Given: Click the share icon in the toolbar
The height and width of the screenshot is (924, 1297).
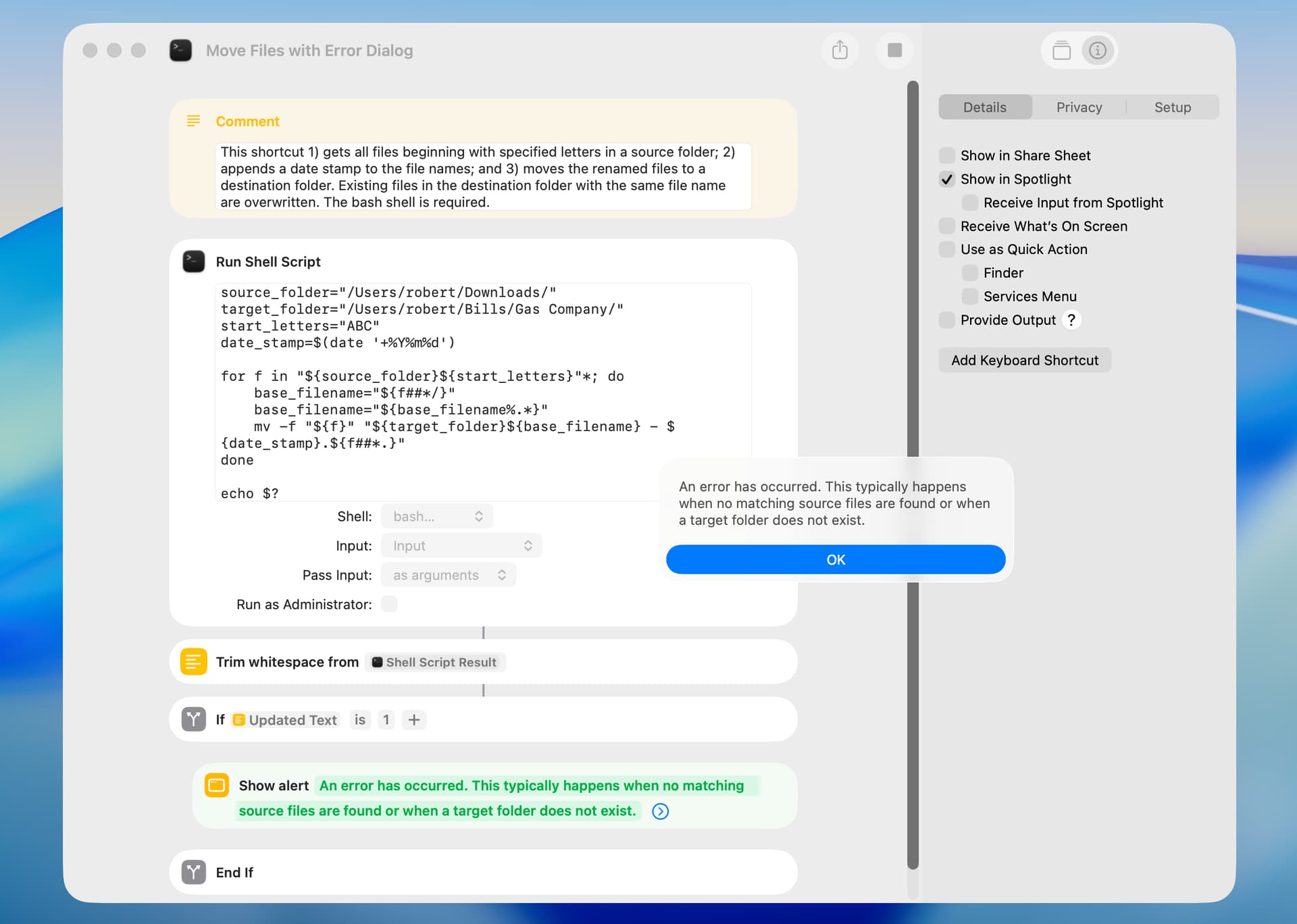Looking at the screenshot, I should point(840,50).
